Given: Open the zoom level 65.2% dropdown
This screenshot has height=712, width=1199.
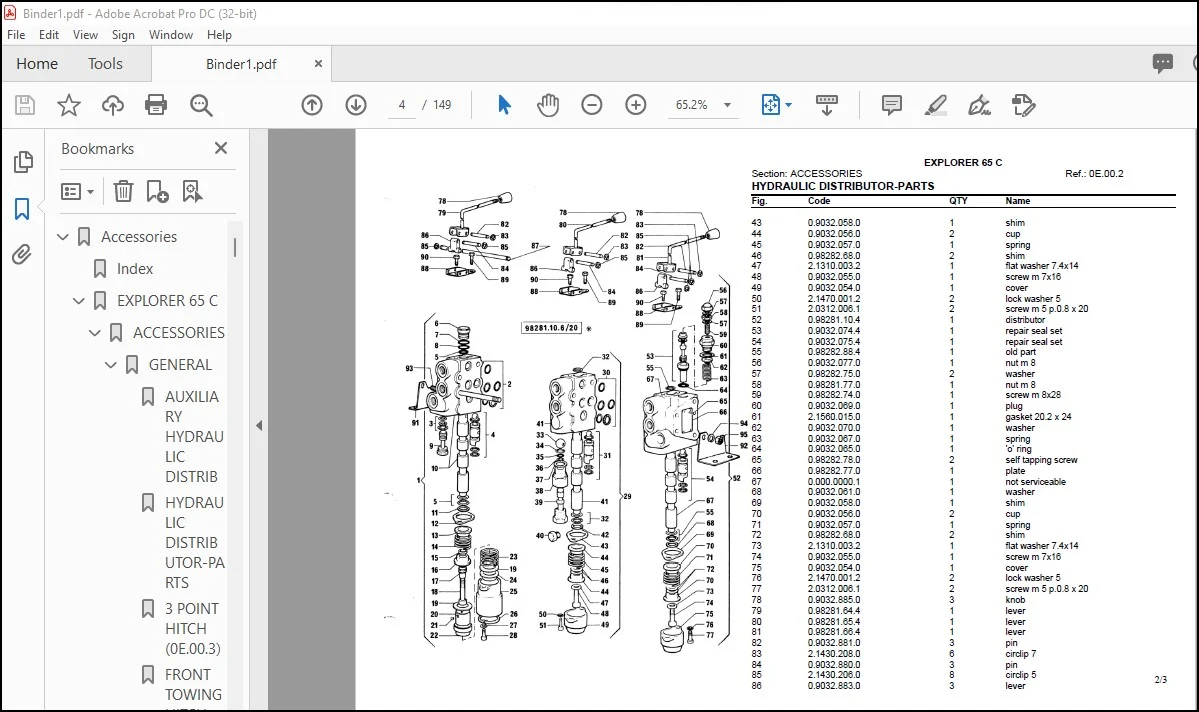Looking at the screenshot, I should [x=727, y=105].
